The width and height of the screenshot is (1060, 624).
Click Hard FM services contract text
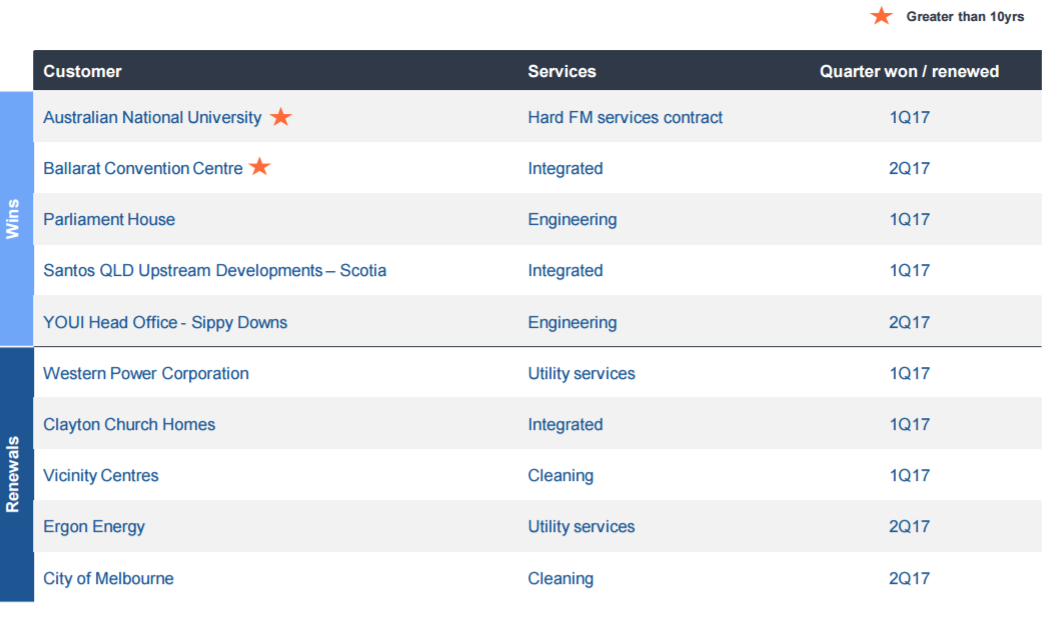(625, 117)
